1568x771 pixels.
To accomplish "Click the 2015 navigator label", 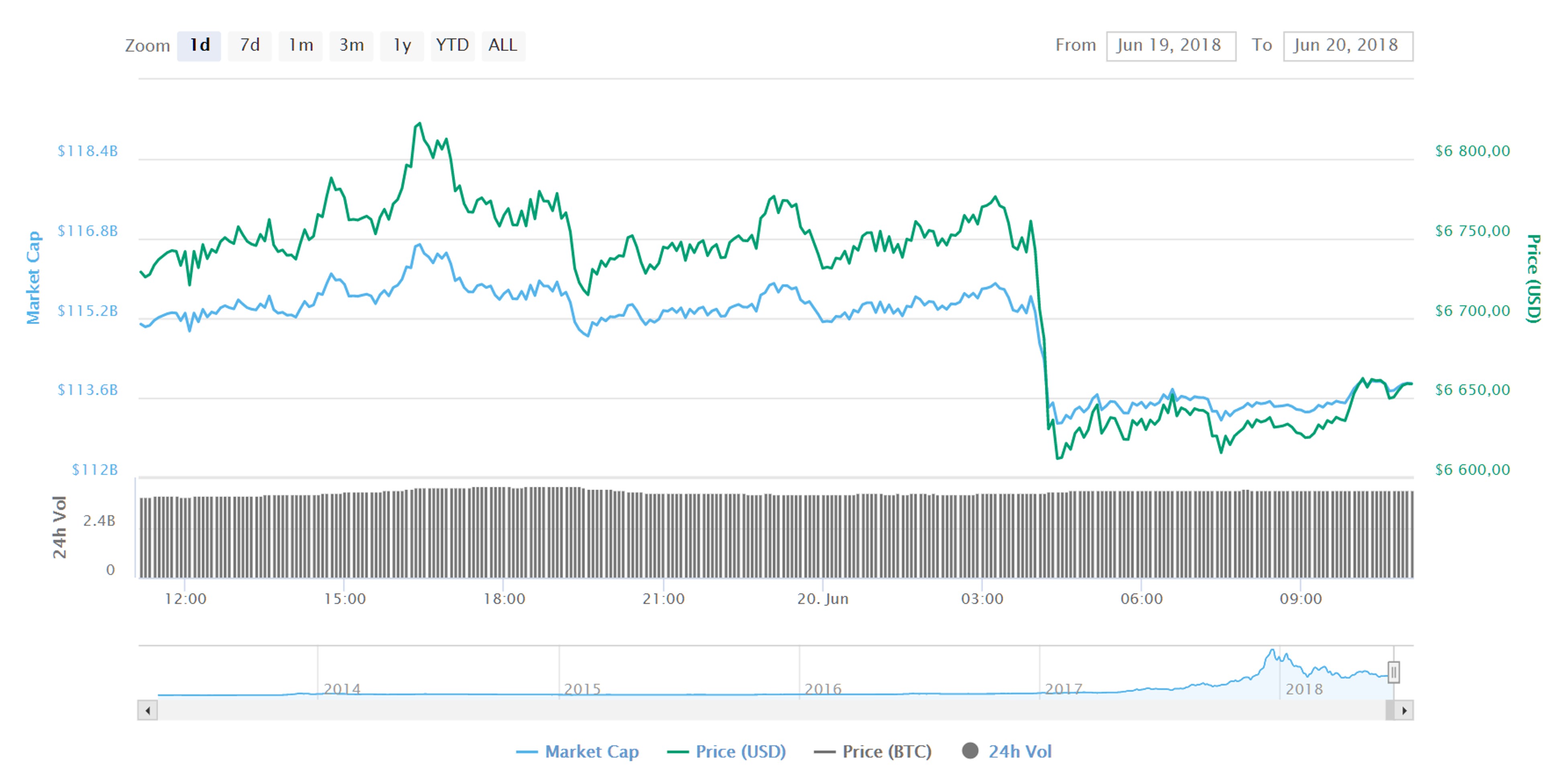I will (582, 689).
